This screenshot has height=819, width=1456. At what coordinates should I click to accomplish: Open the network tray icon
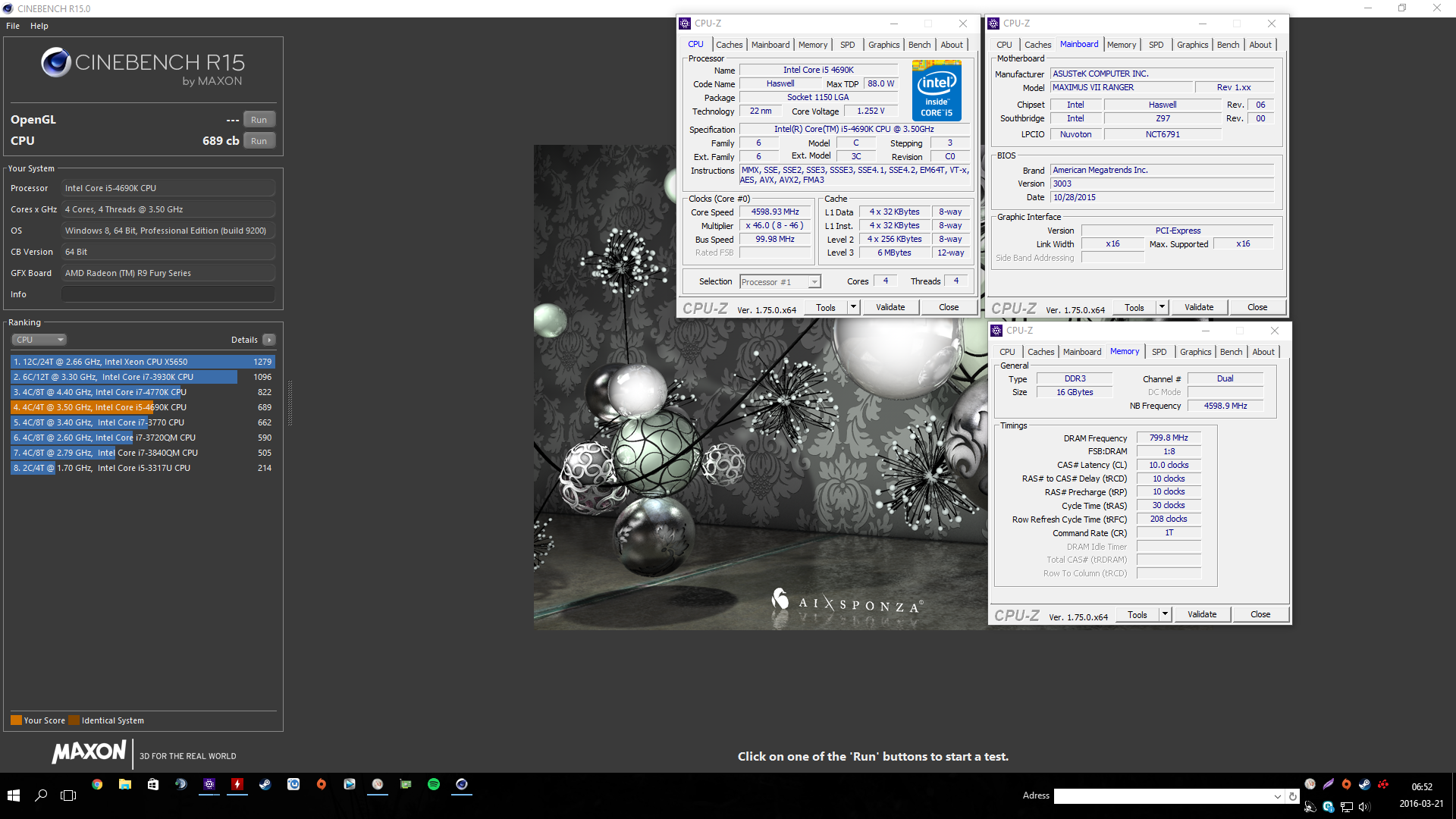coord(1347,807)
